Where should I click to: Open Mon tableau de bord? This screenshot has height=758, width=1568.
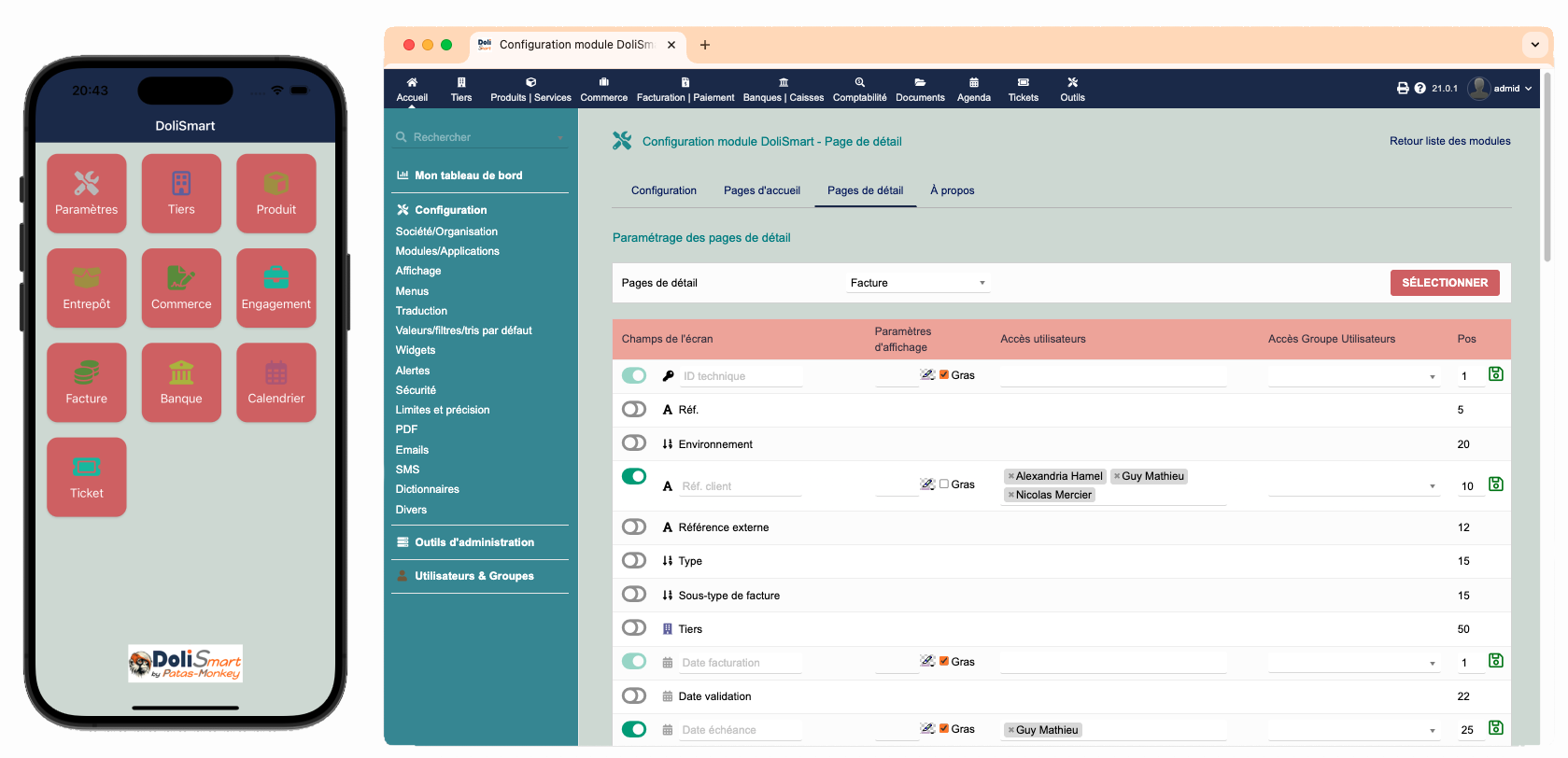[468, 175]
